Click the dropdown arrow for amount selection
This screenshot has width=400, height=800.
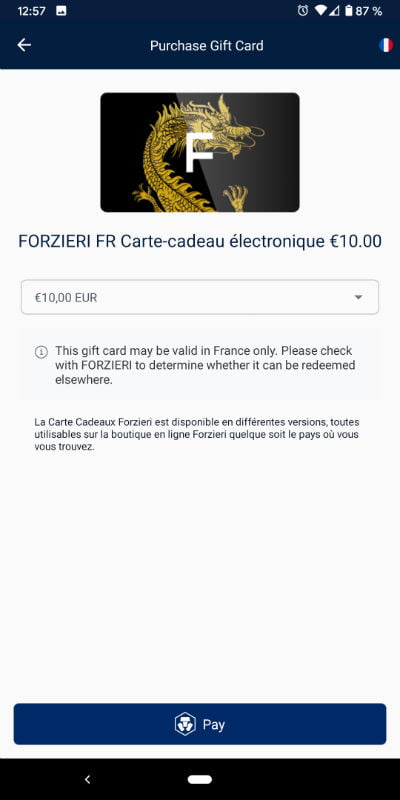pyautogui.click(x=359, y=297)
